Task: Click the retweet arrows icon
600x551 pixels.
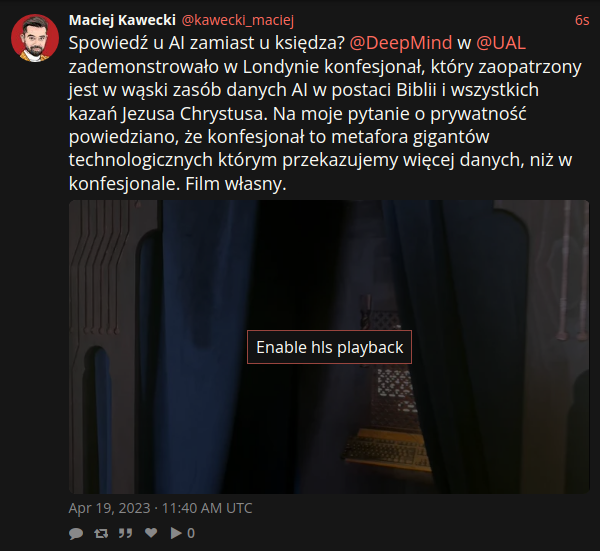Action: 101,533
